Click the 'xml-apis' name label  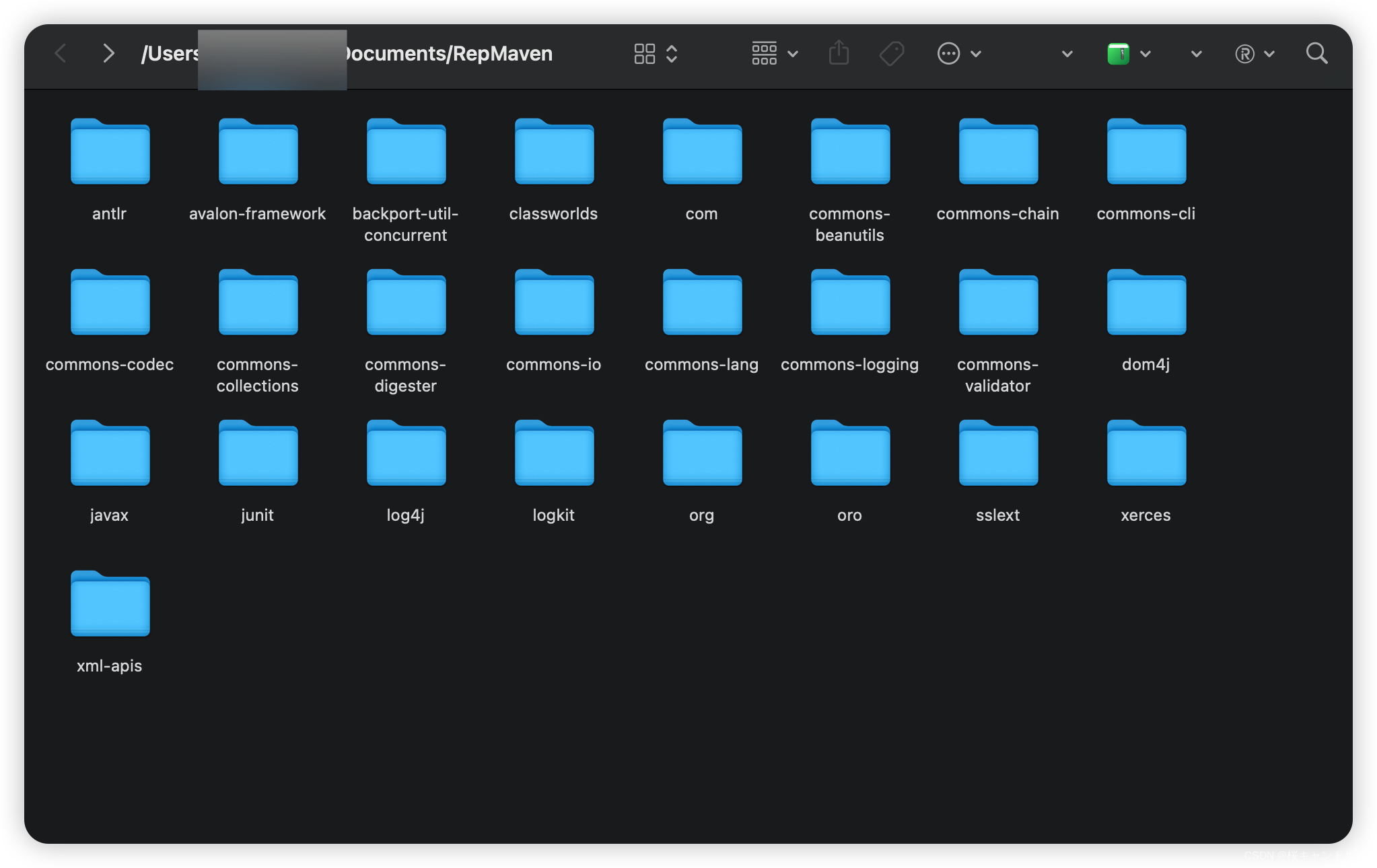click(109, 666)
